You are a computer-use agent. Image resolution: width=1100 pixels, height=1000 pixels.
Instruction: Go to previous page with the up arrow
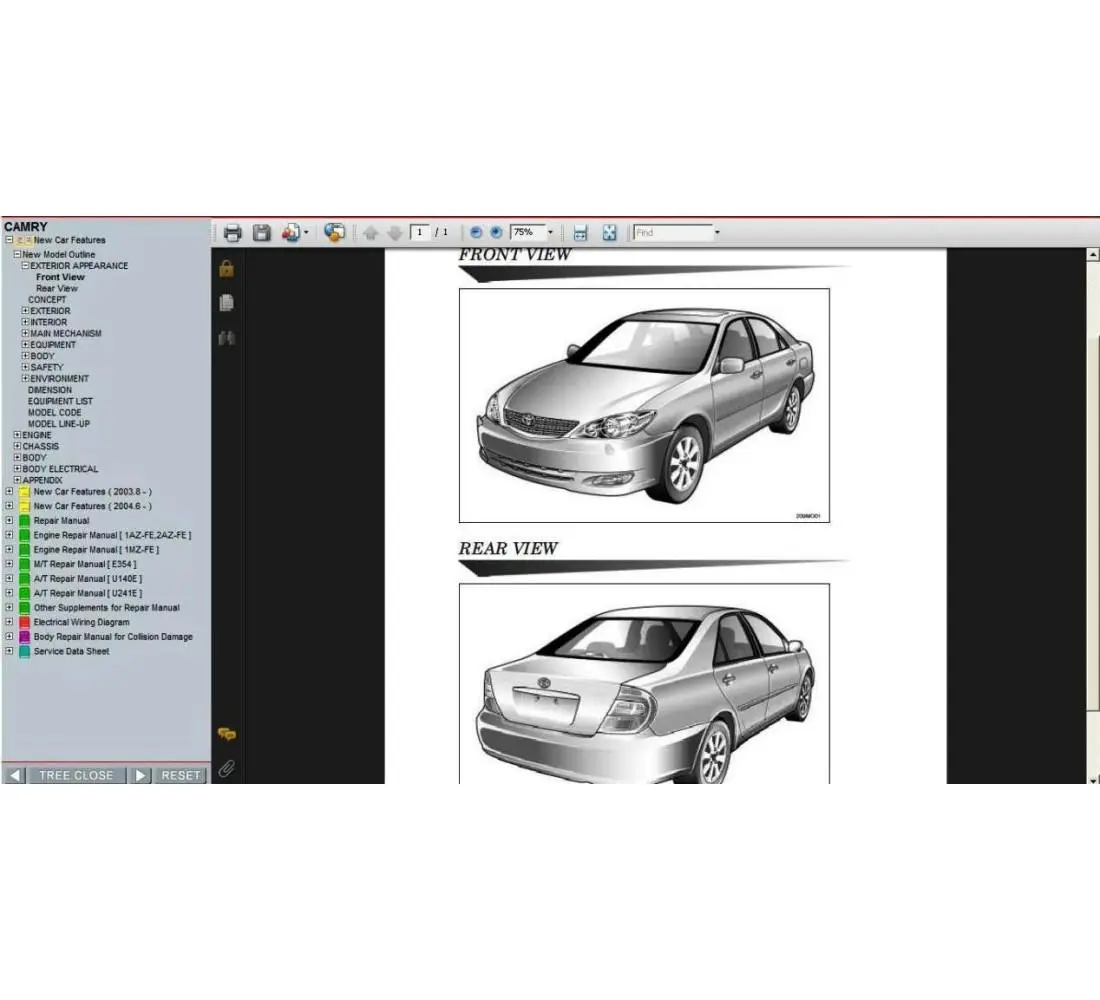[370, 233]
